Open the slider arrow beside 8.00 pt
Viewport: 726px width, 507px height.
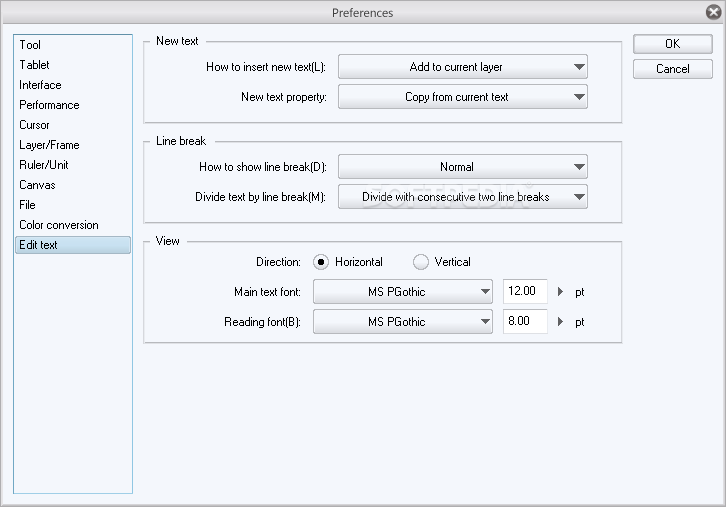click(560, 322)
